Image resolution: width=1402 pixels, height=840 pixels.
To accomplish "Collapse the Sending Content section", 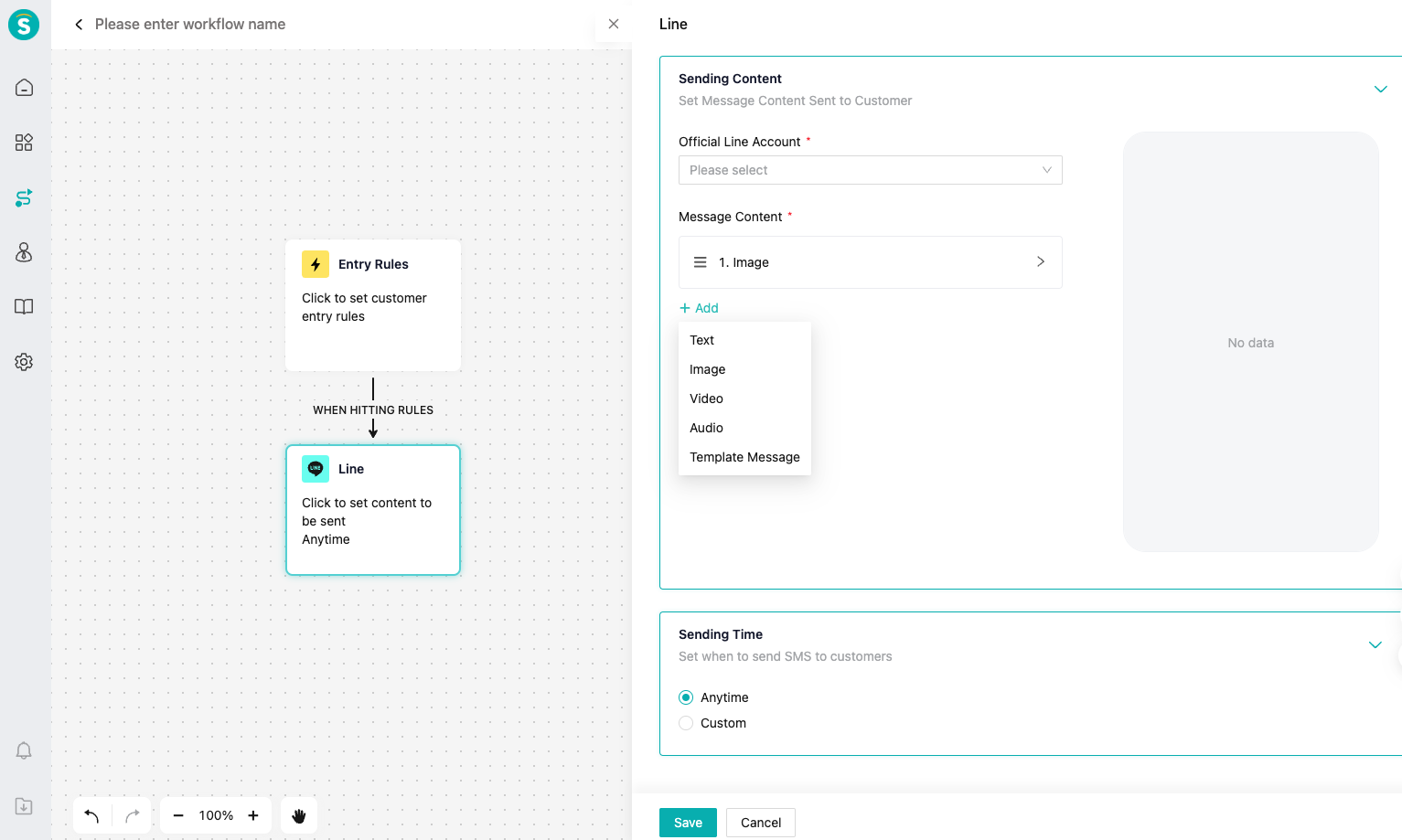I will coord(1381,89).
